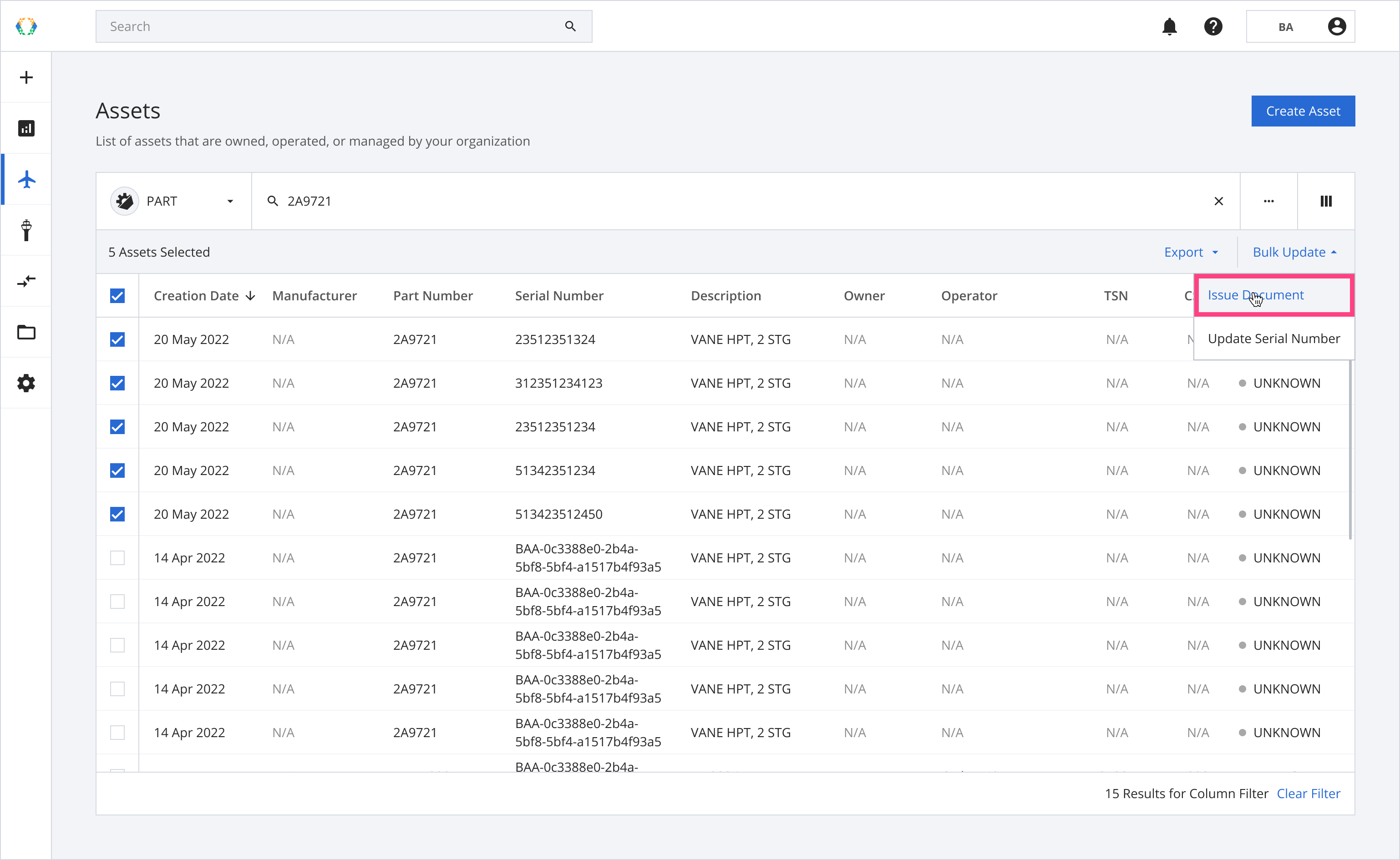The height and width of the screenshot is (860, 1400).
Task: Check the third 14 Apr 2022 row checkbox
Action: [x=117, y=645]
